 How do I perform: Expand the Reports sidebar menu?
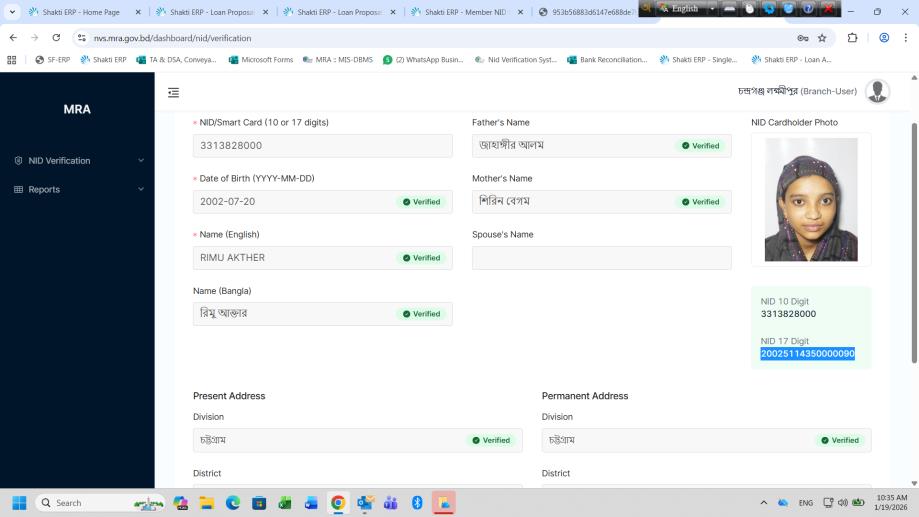click(x=77, y=189)
